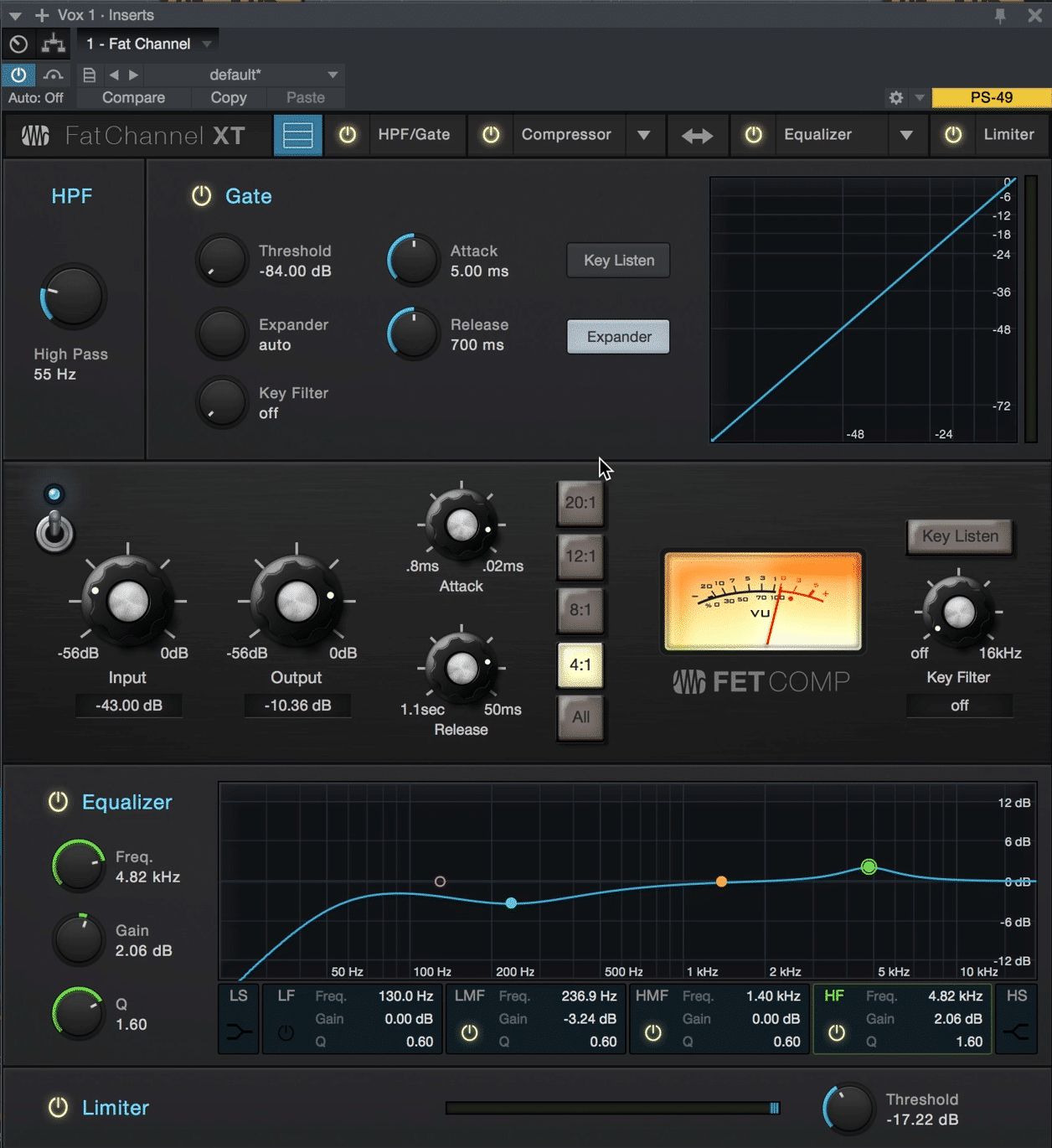Open the plugin settings gear icon
1052x1148 pixels.
coord(895,98)
